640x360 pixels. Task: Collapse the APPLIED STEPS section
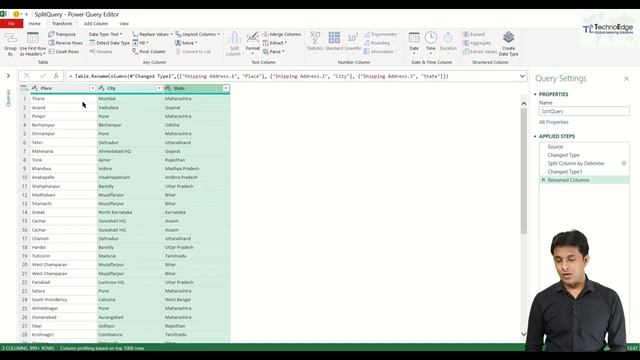[535, 136]
